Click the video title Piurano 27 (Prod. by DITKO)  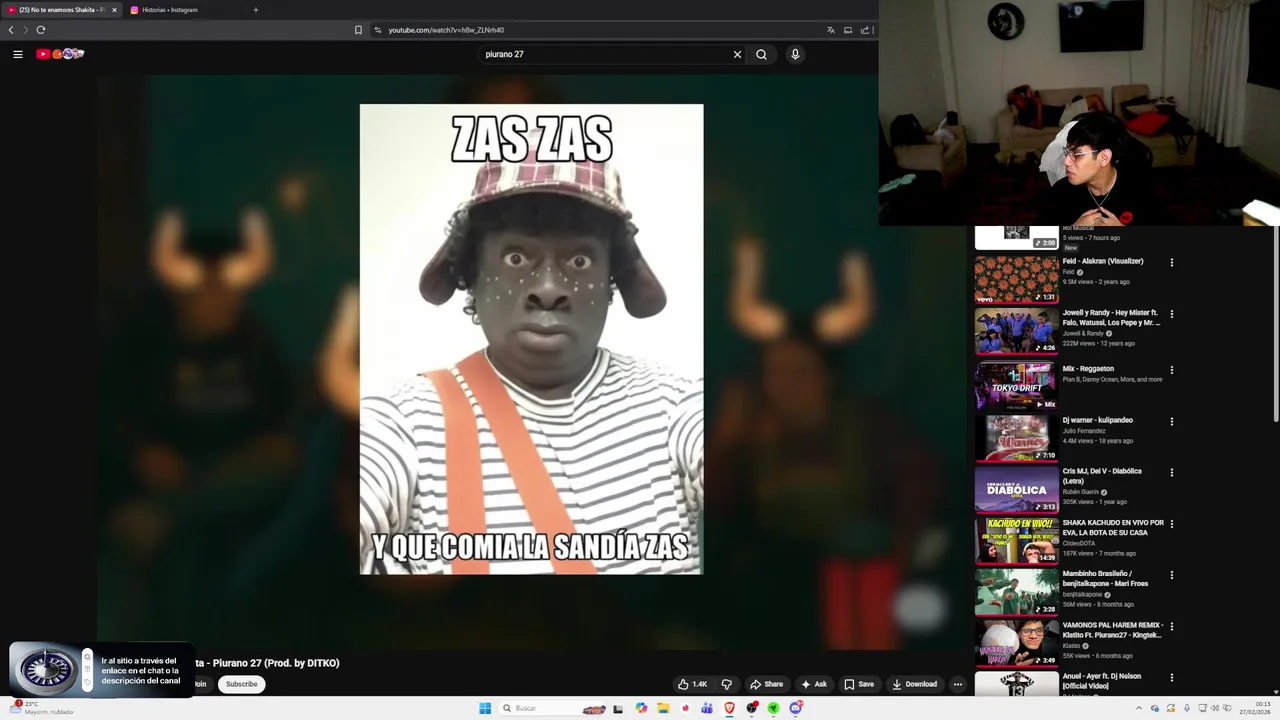(x=268, y=663)
